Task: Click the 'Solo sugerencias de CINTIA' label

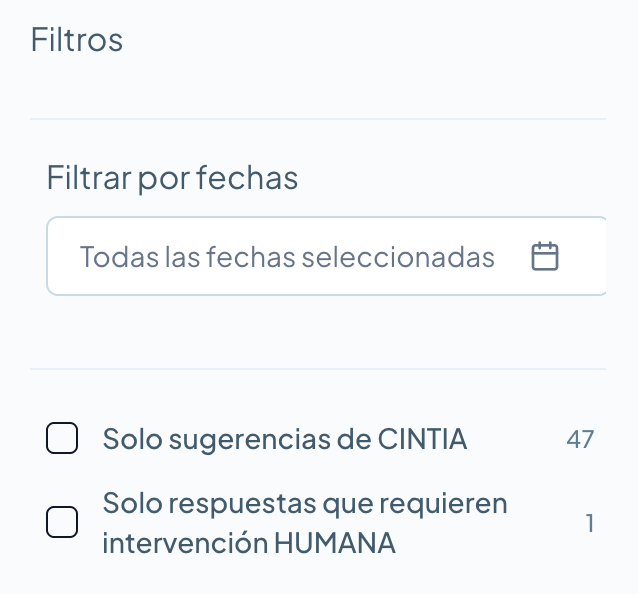Action: 285,439
